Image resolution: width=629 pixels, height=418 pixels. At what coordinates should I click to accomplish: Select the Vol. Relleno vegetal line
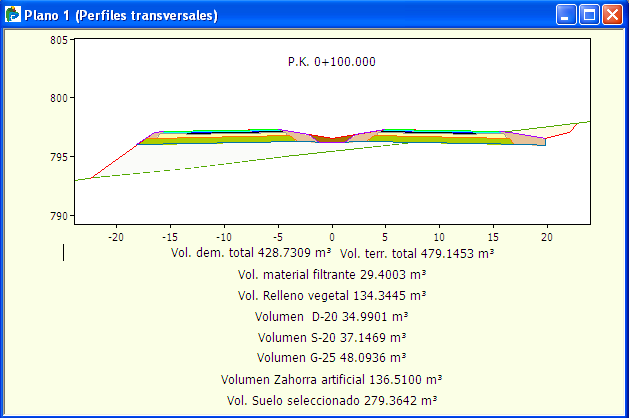(x=332, y=296)
